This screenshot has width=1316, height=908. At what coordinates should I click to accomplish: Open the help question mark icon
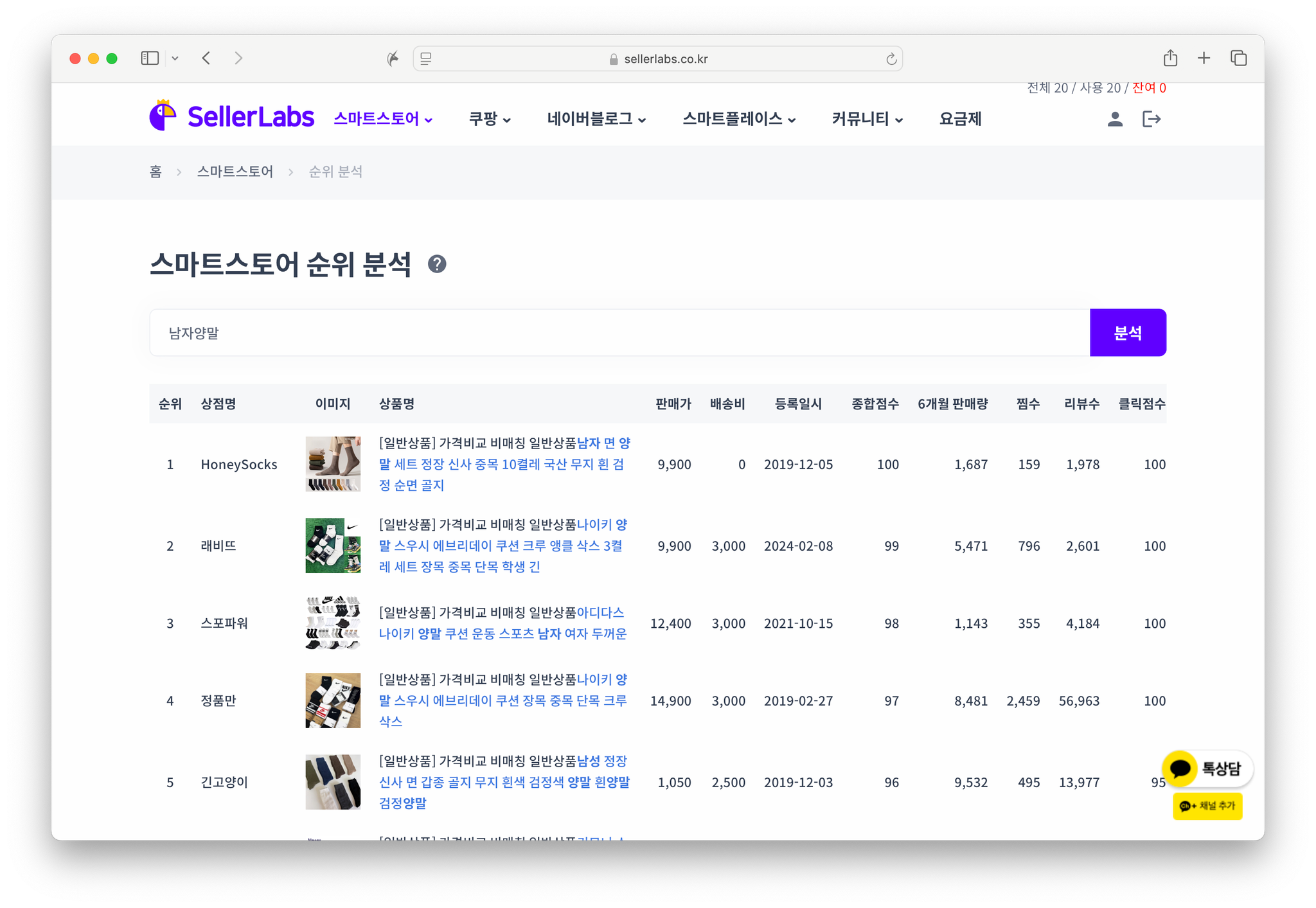[437, 264]
